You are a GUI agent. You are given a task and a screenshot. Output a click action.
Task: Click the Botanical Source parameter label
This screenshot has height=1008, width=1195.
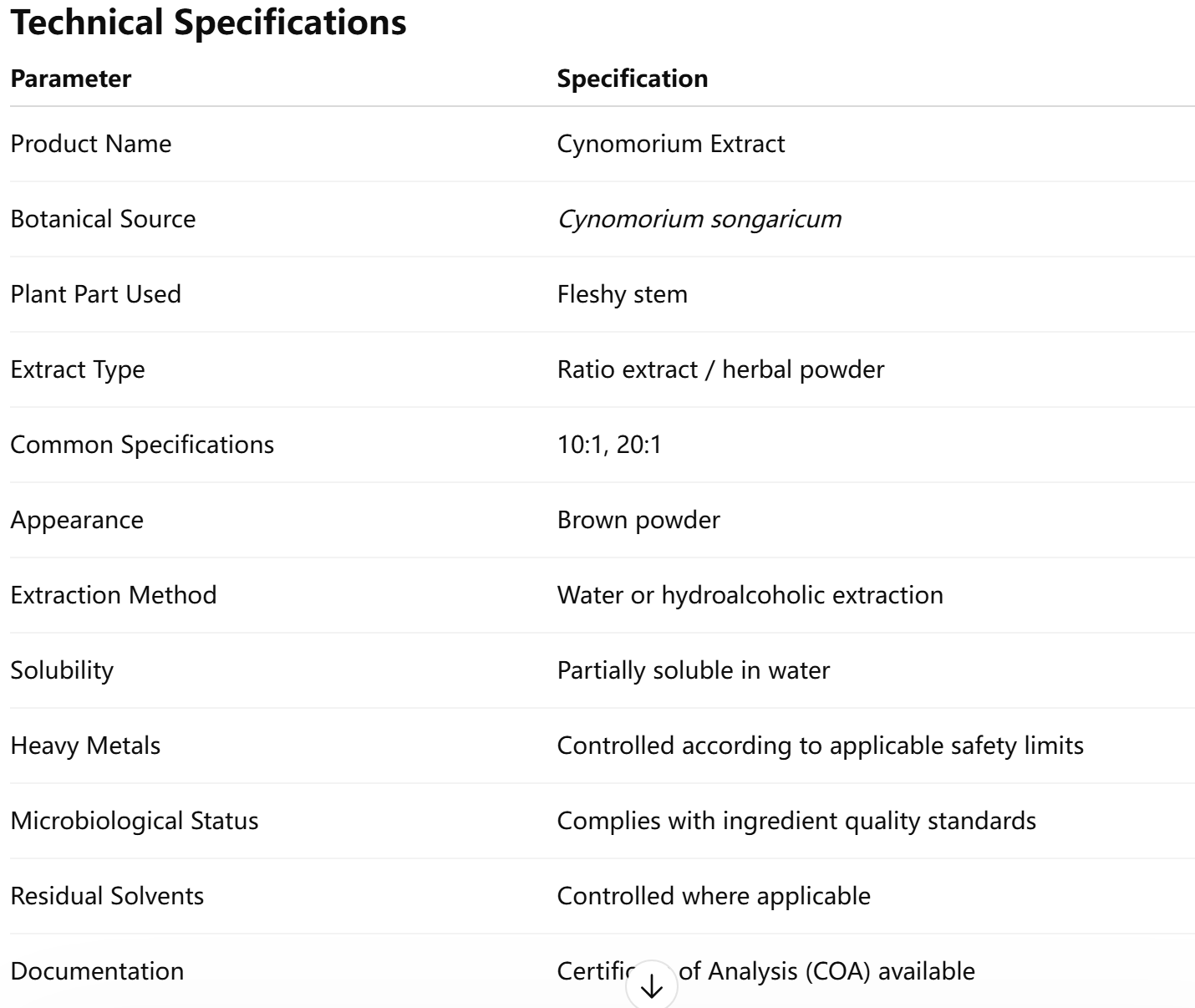coord(103,219)
